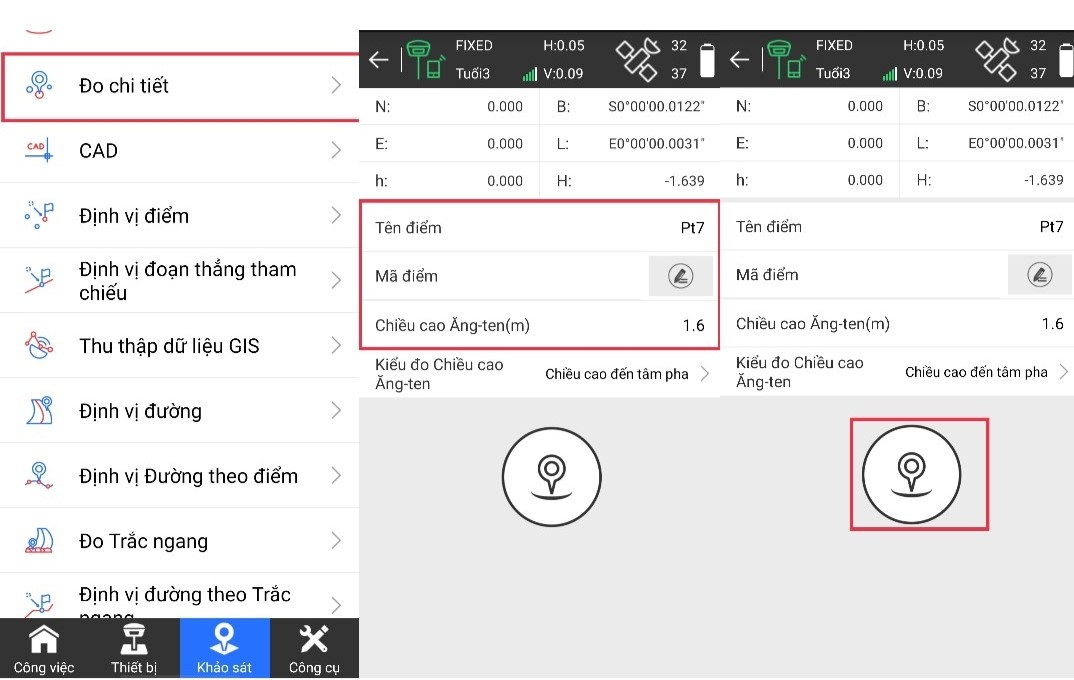Edit Tên điểm Pt7 field in red-outlined form

click(540, 228)
